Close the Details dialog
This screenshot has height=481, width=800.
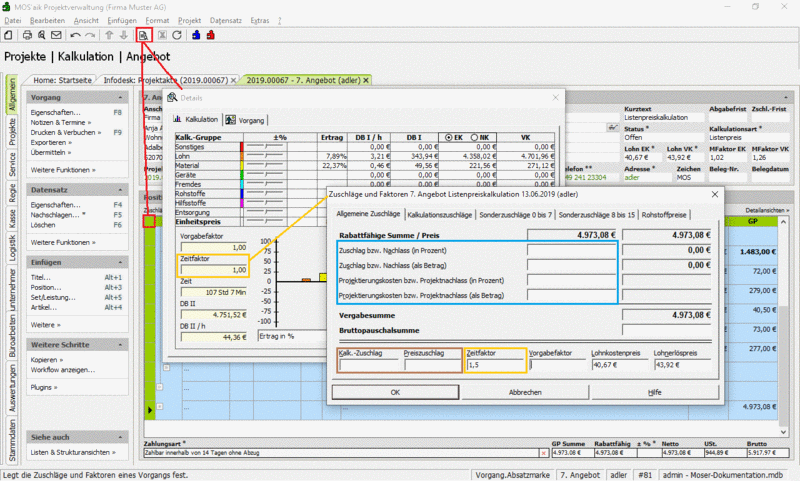tap(556, 97)
